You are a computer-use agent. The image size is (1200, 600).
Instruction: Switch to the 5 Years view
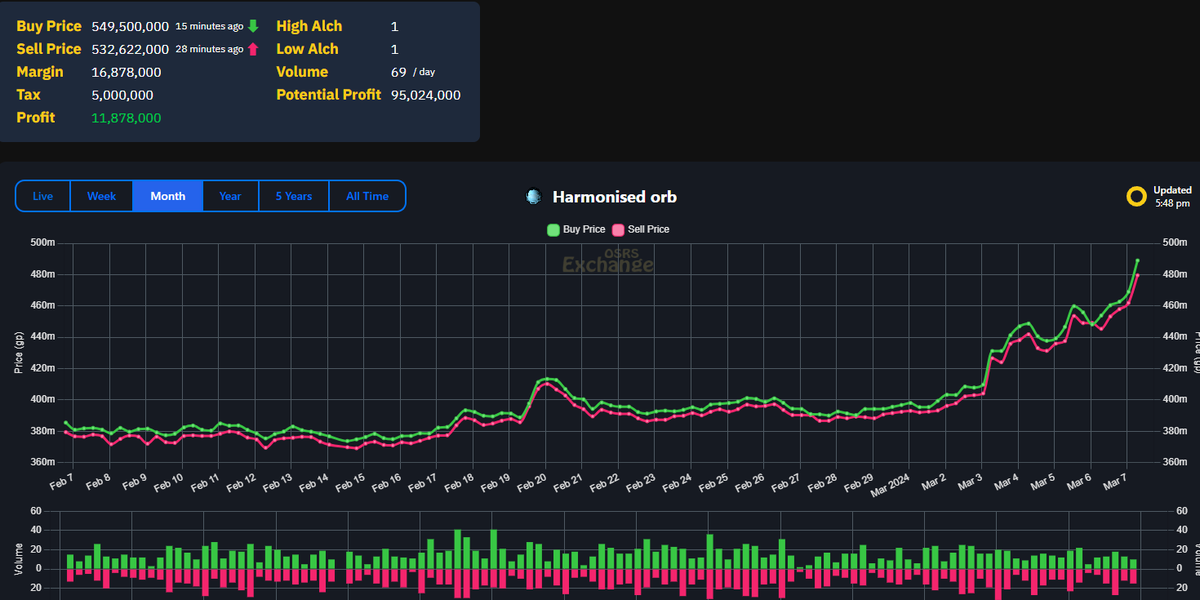click(x=293, y=196)
